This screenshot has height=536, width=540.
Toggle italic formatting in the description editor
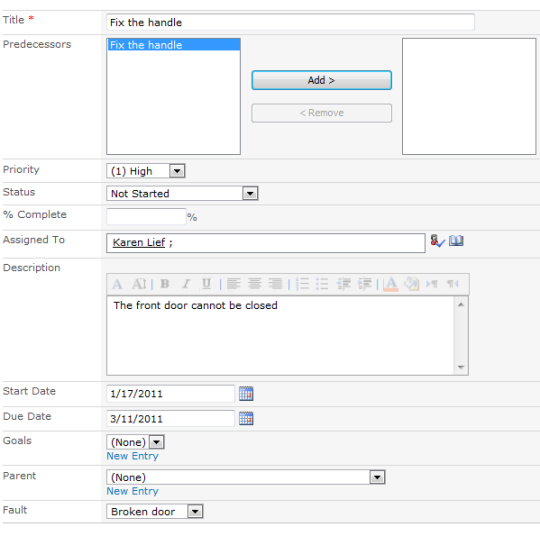tap(186, 284)
